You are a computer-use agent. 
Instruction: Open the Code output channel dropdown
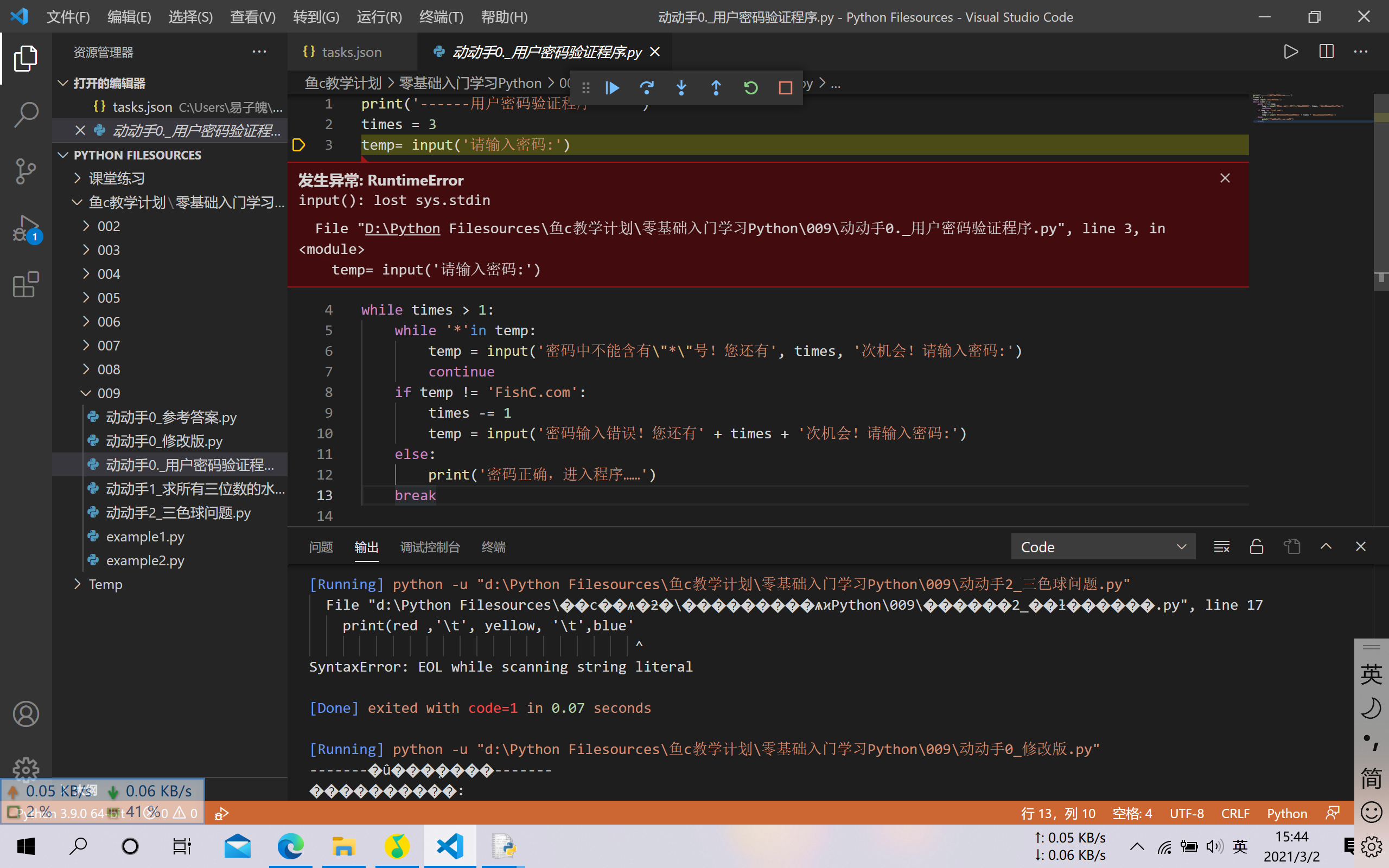pyautogui.click(x=1103, y=547)
